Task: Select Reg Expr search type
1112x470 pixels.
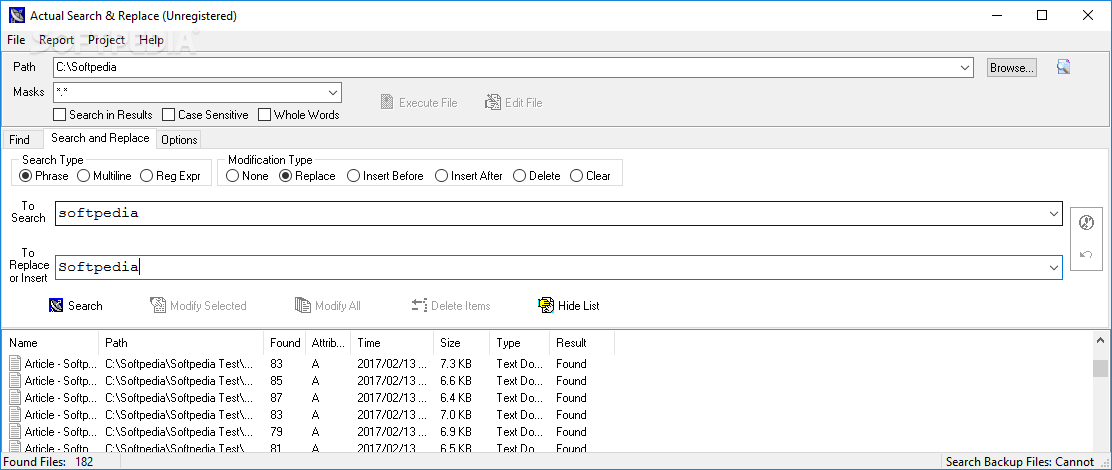Action: [170, 176]
